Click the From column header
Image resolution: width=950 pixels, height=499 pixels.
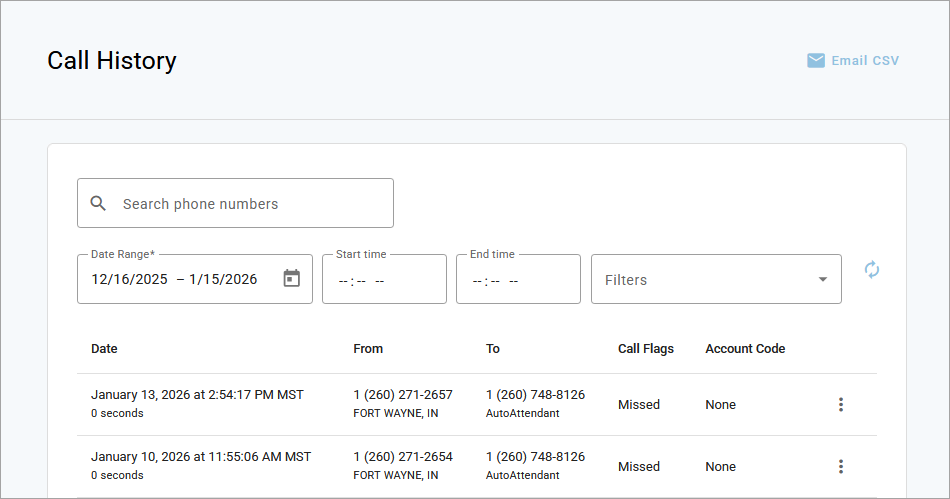(368, 349)
